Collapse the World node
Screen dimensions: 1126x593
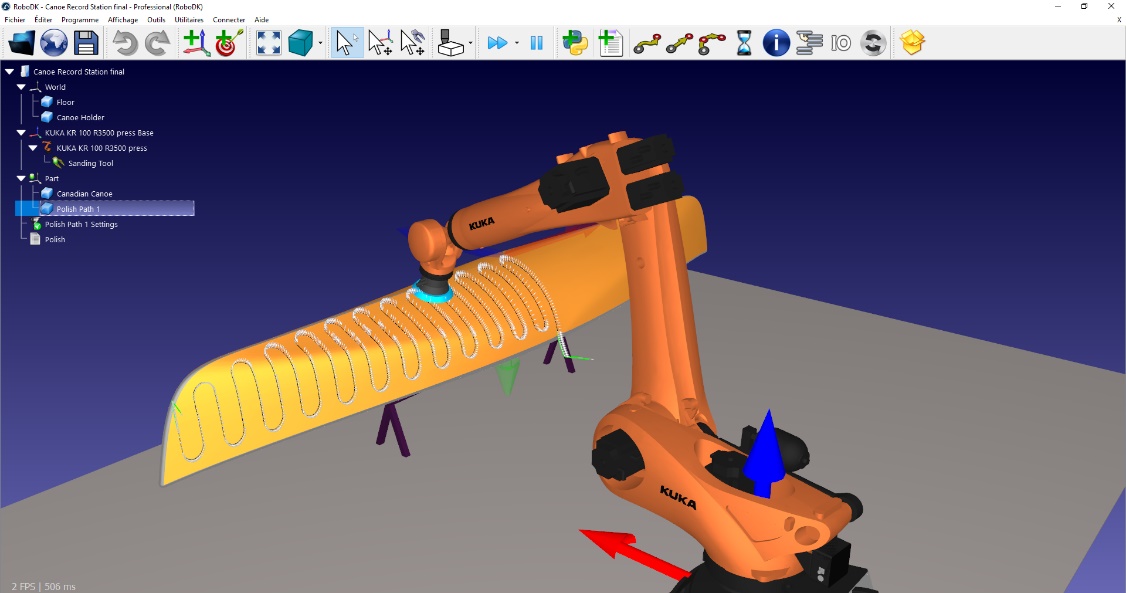click(22, 87)
